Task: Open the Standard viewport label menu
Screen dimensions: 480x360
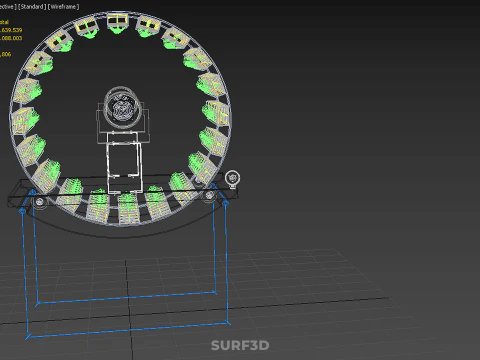Action: click(32, 7)
